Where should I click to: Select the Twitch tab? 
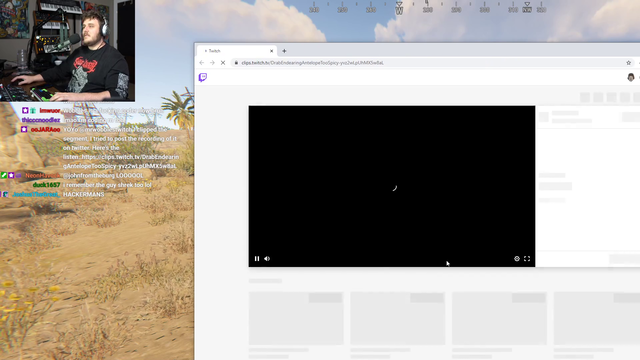(x=237, y=51)
